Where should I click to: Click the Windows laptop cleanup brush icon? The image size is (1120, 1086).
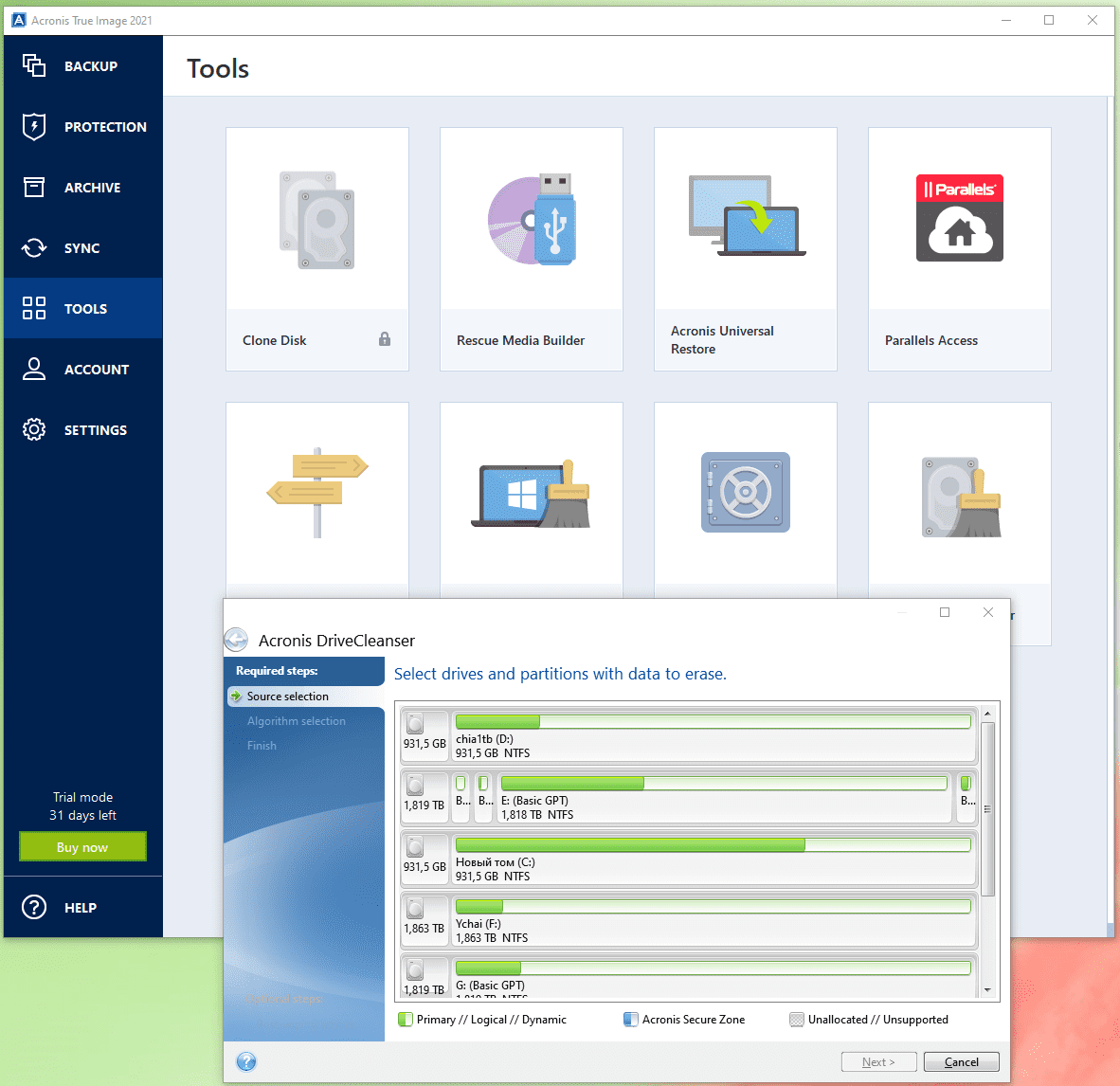click(532, 494)
